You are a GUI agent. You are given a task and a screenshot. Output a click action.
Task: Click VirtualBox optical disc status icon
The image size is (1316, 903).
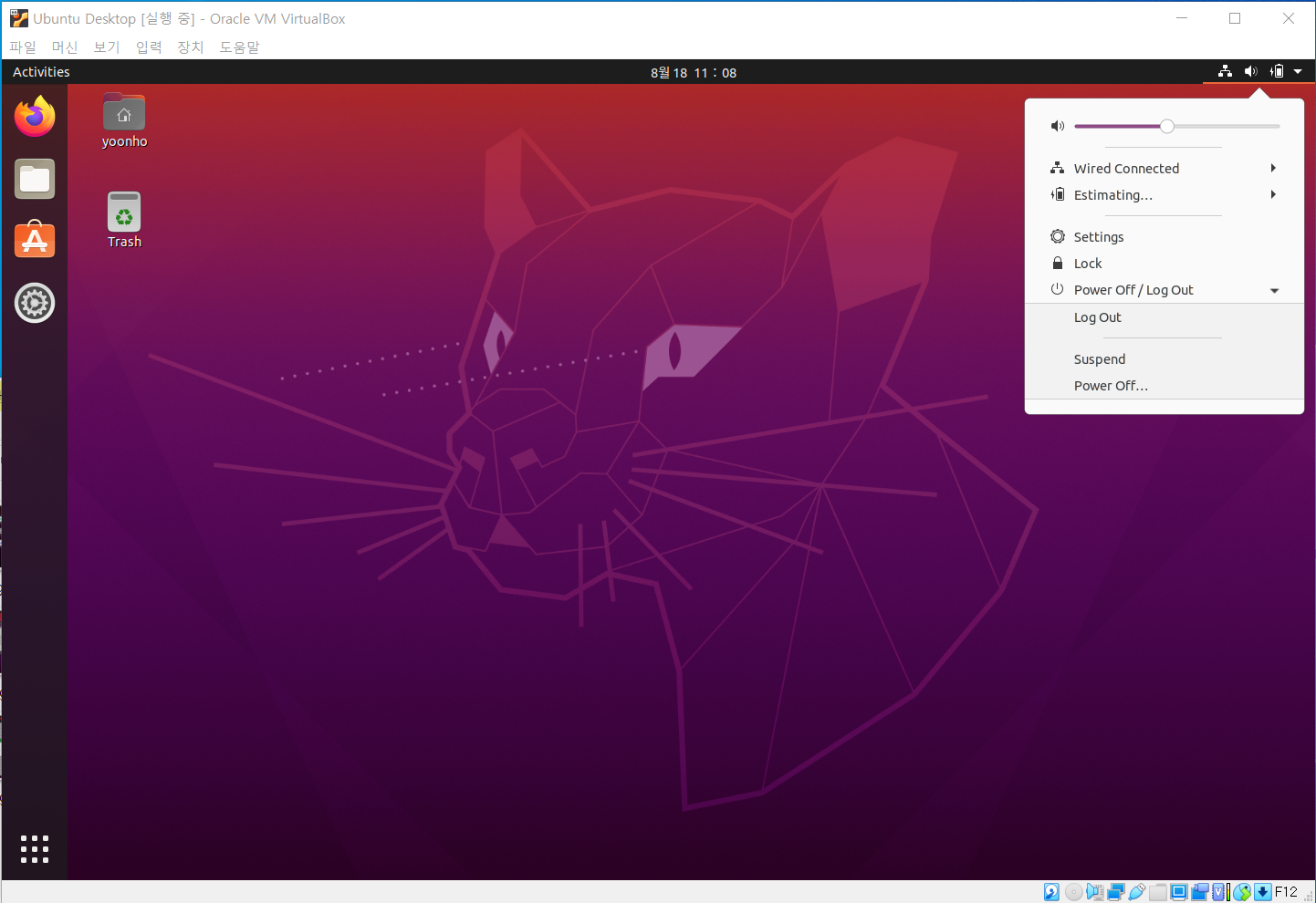(x=1073, y=892)
